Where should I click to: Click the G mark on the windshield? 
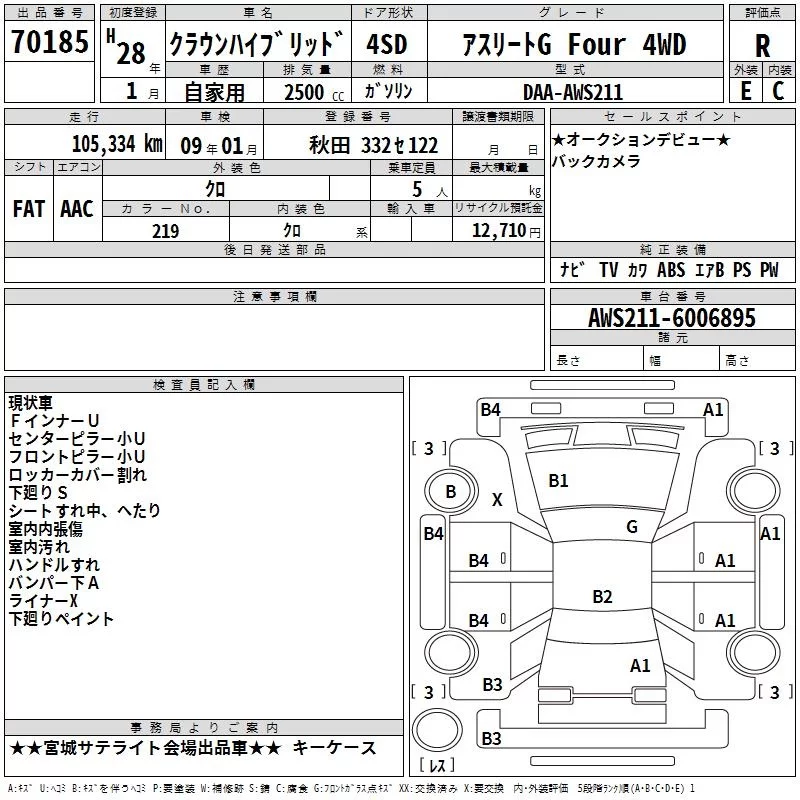pos(631,527)
